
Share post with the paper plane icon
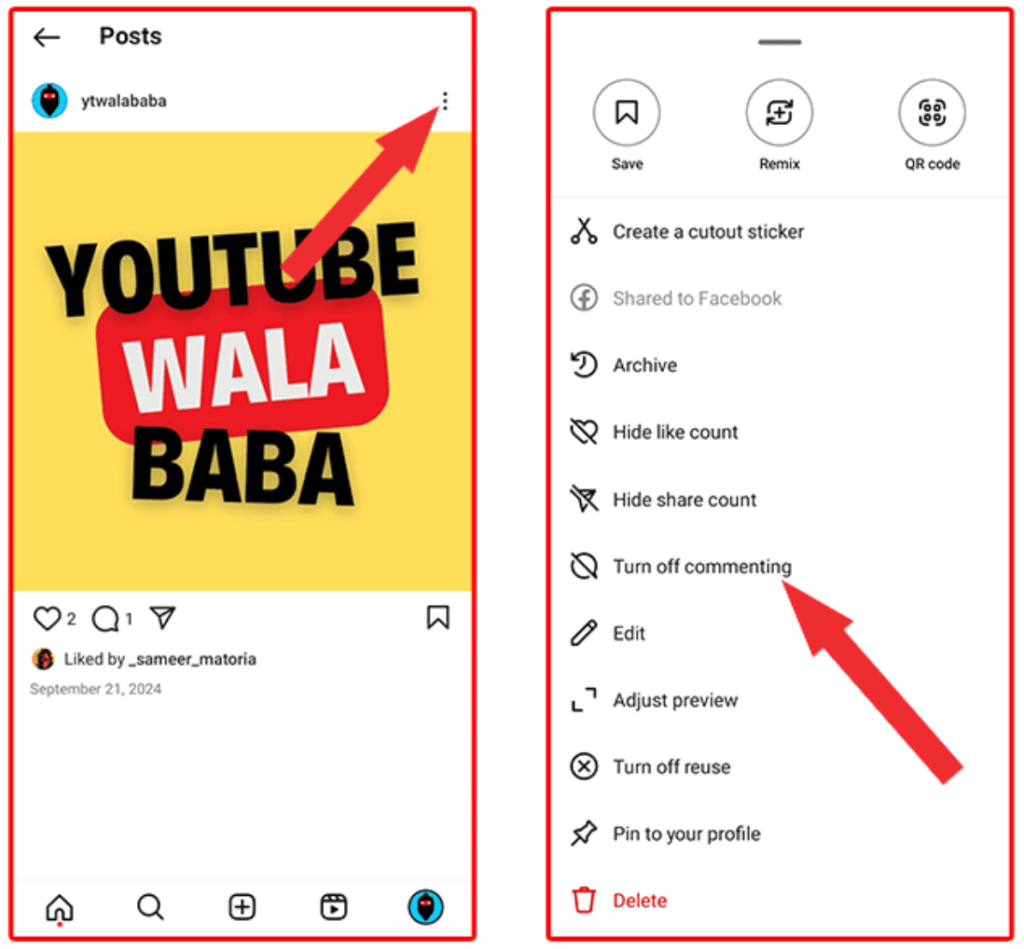pos(163,617)
